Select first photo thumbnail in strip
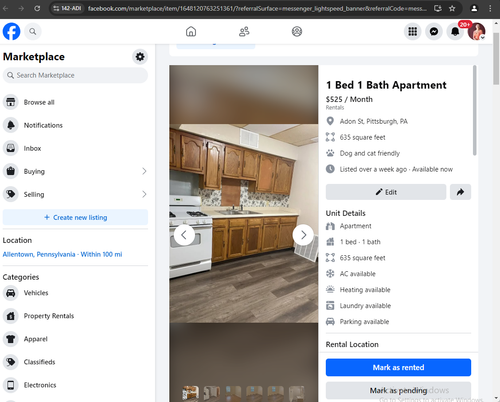 point(191,393)
